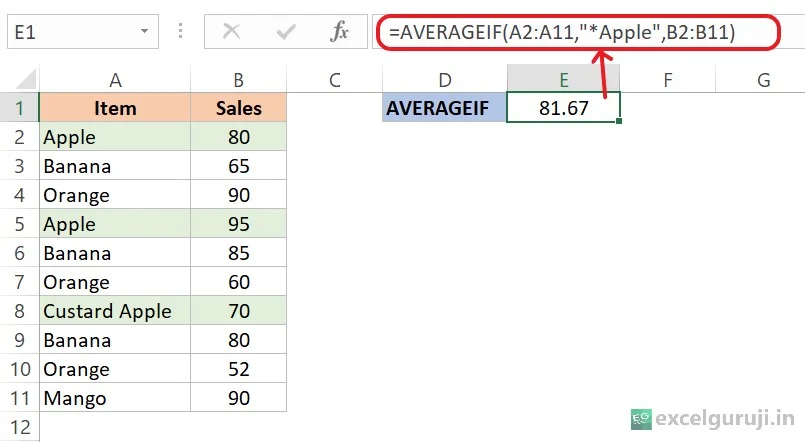This screenshot has width=805, height=442.
Task: Click sales value 85
Action: [238, 253]
